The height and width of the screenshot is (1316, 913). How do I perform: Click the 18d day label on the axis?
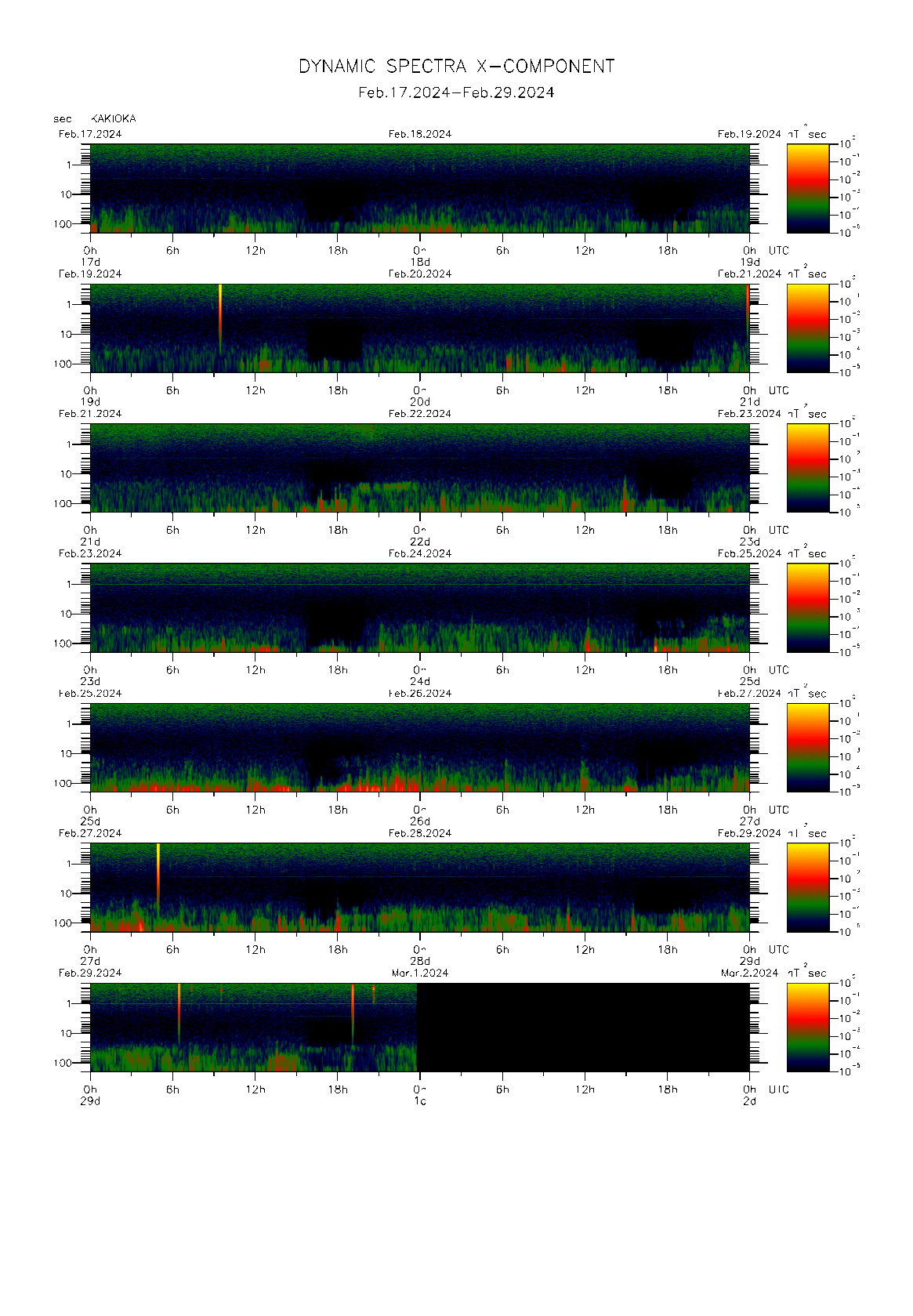coord(420,262)
